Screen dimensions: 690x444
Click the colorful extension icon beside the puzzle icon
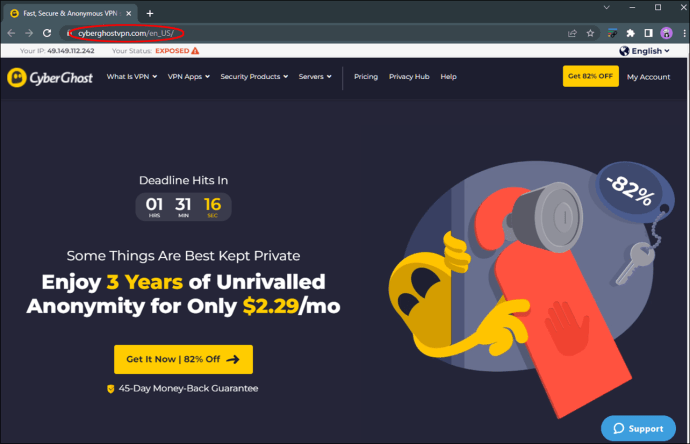coord(612,33)
